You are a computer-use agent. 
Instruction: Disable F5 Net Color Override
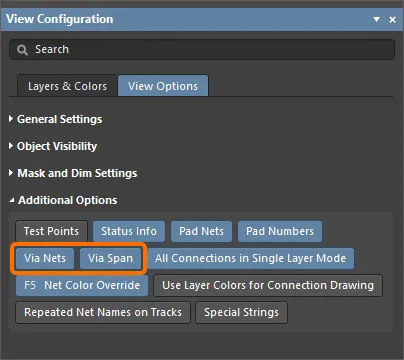point(82,285)
